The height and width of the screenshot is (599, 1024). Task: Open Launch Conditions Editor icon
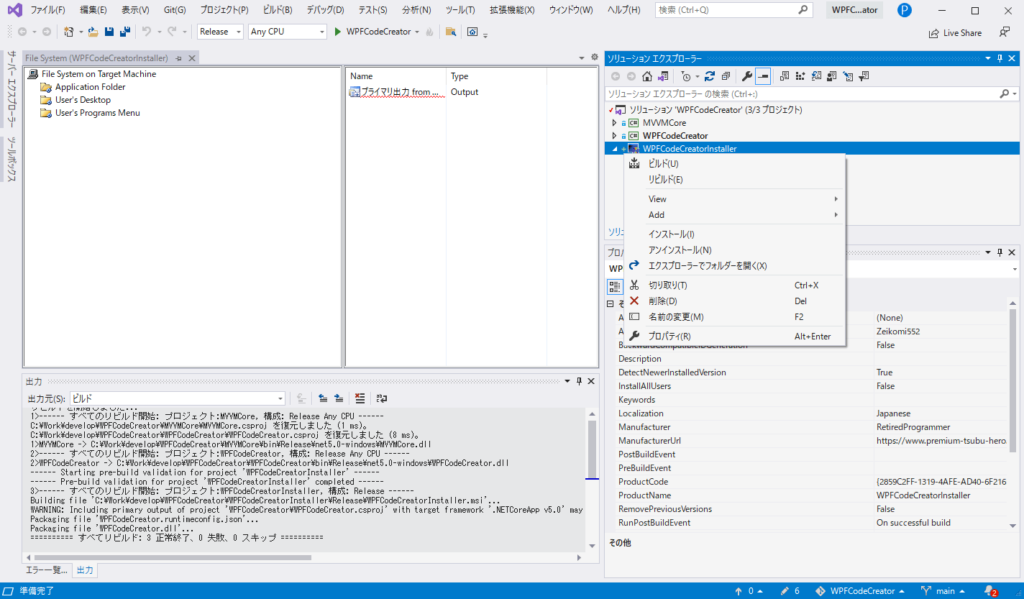click(863, 76)
